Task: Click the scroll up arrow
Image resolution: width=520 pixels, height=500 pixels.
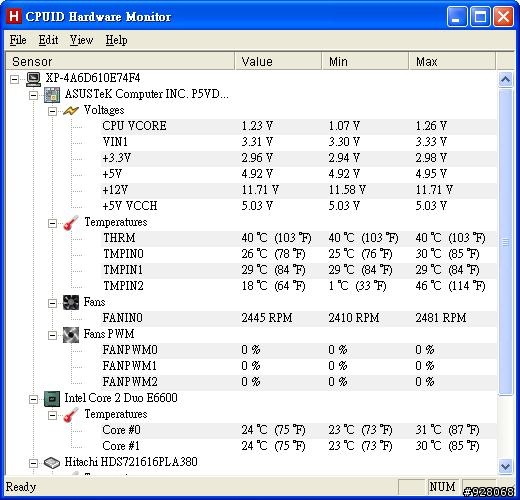Action: point(505,80)
